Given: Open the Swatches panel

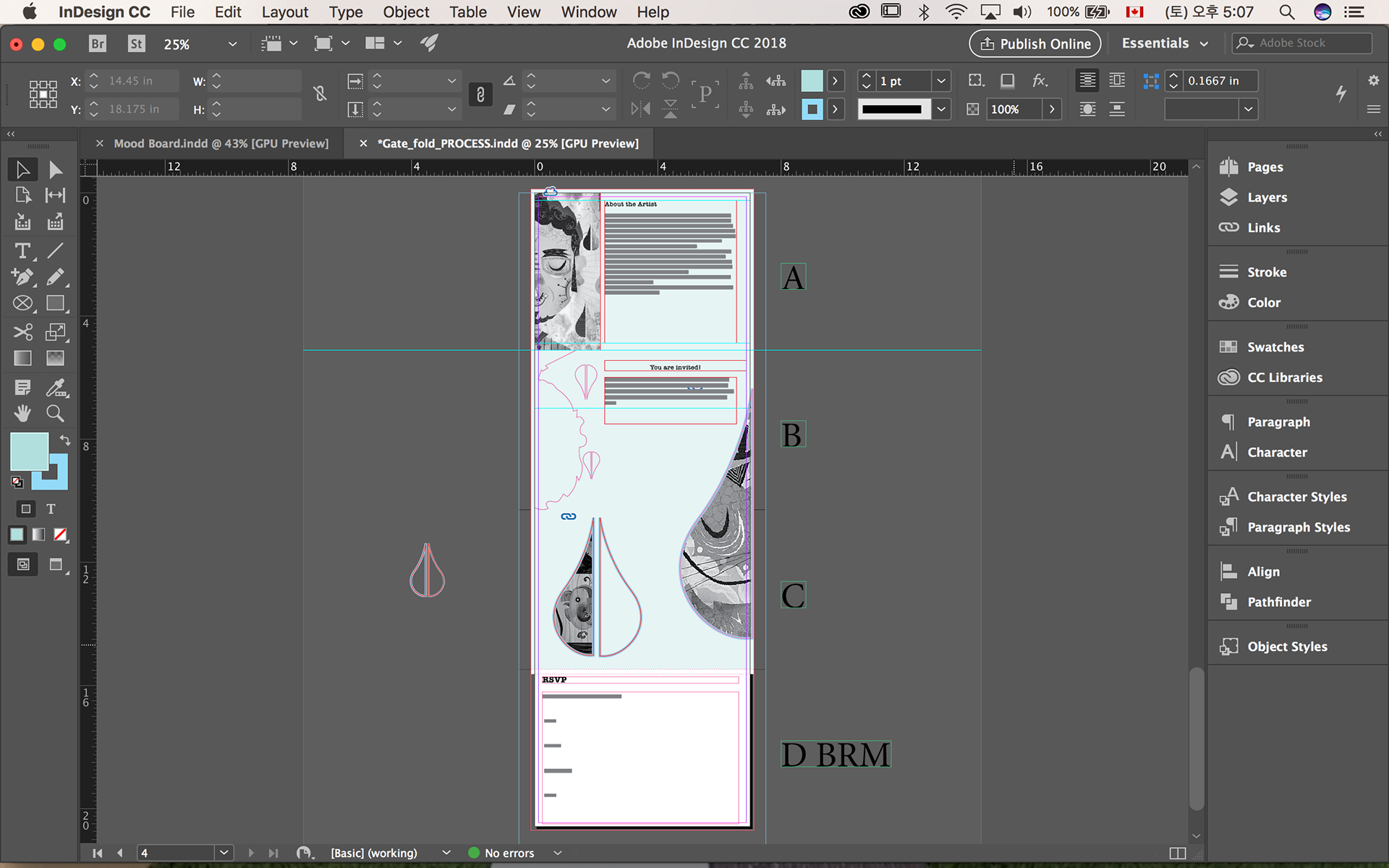Looking at the screenshot, I should 1275,347.
